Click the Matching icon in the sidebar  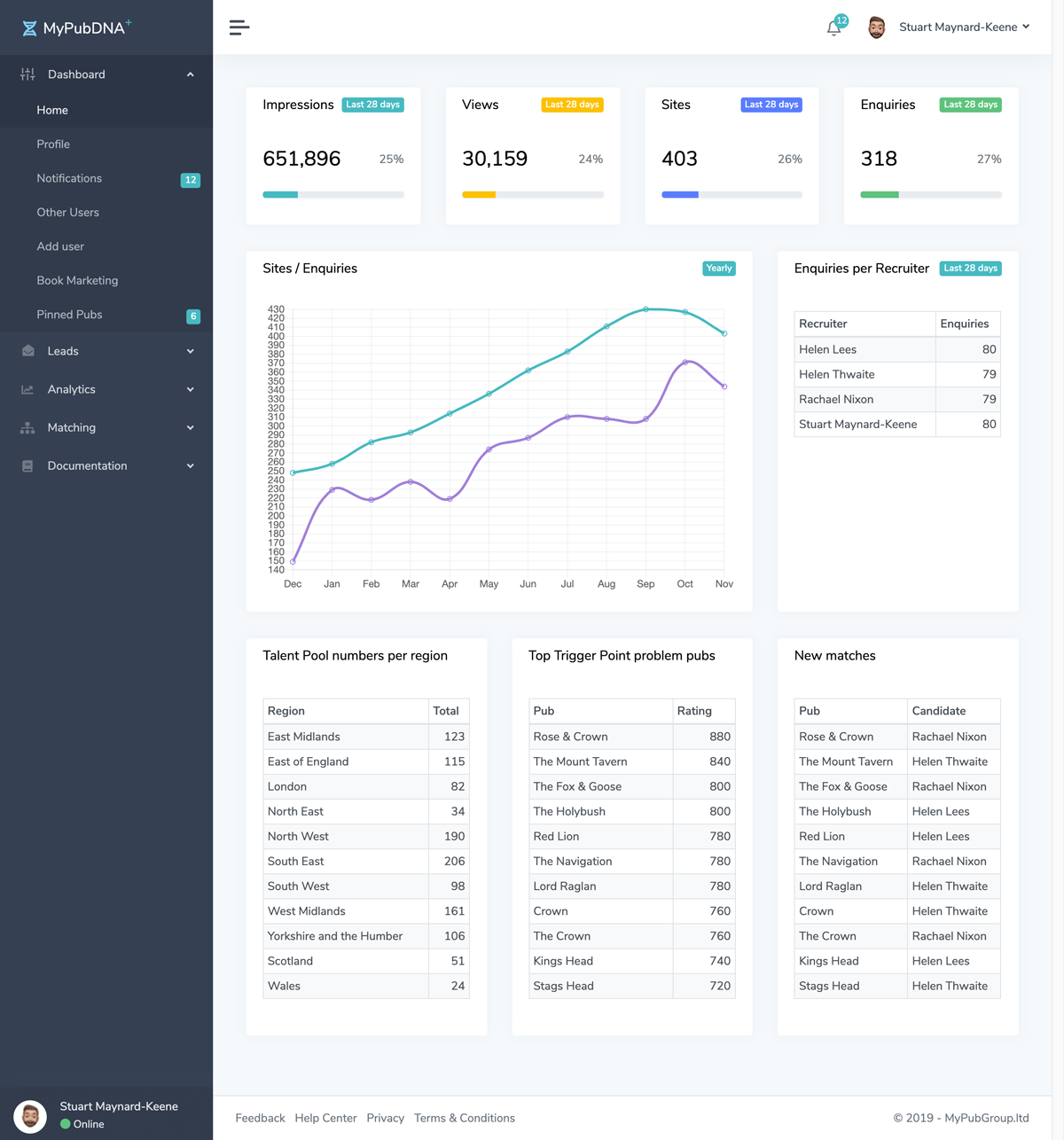(x=27, y=427)
